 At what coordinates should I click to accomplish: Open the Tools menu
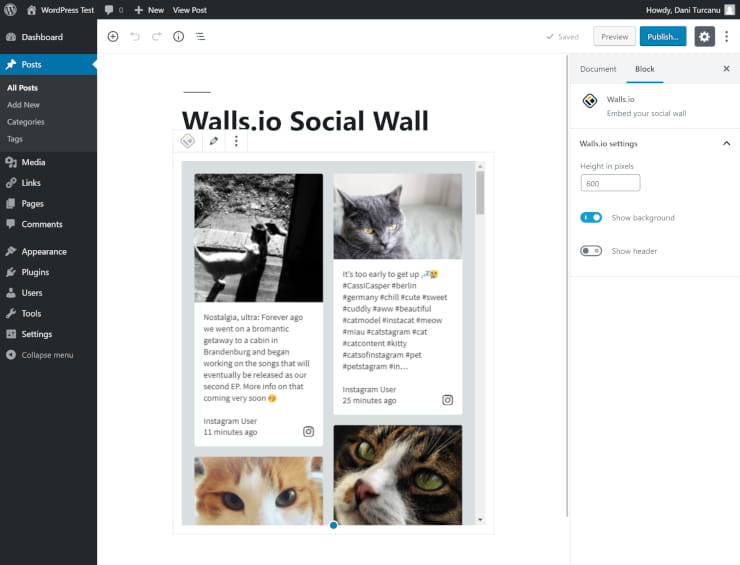[x=48, y=313]
